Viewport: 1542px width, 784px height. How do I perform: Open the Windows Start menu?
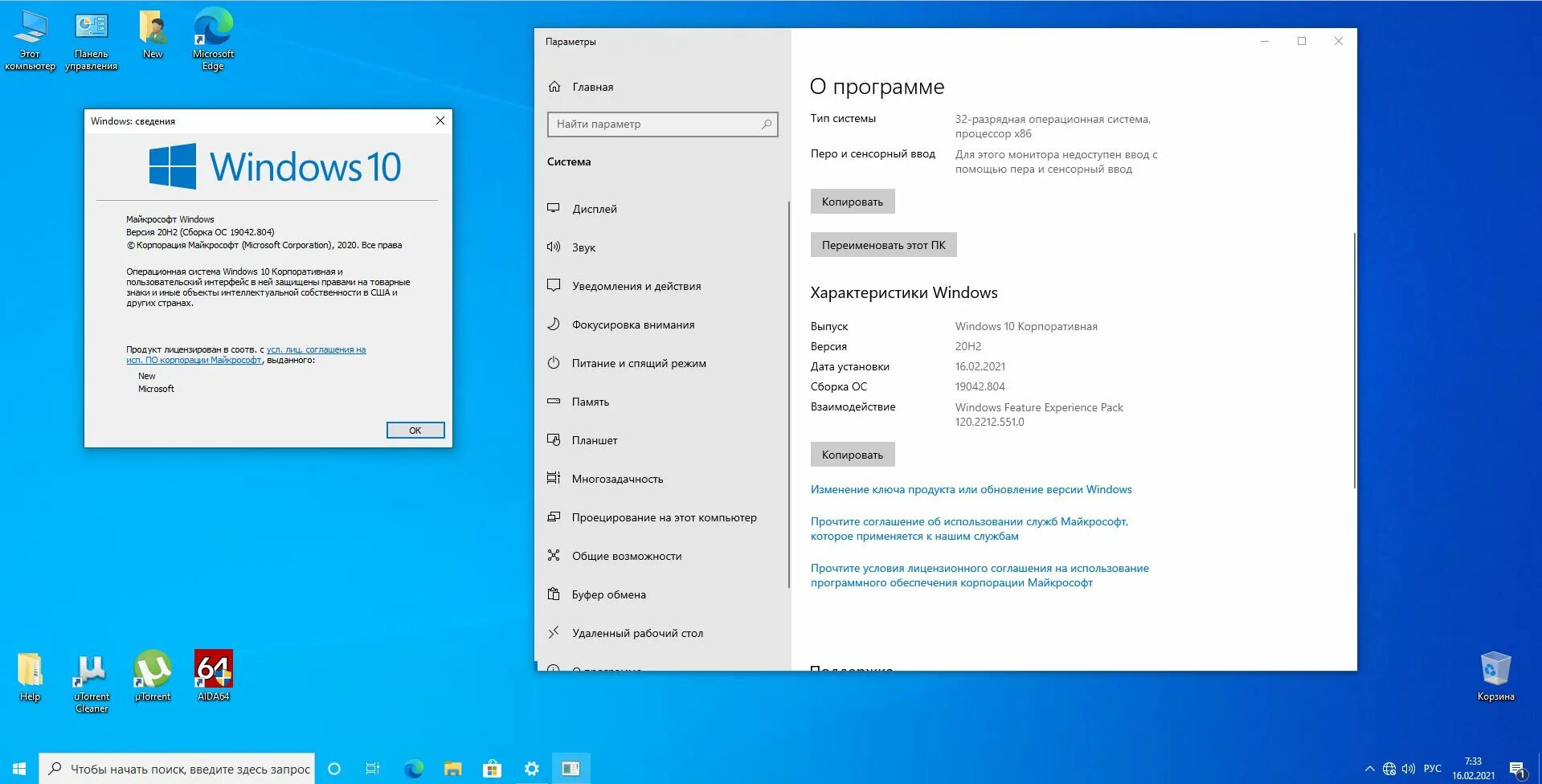pyautogui.click(x=19, y=769)
